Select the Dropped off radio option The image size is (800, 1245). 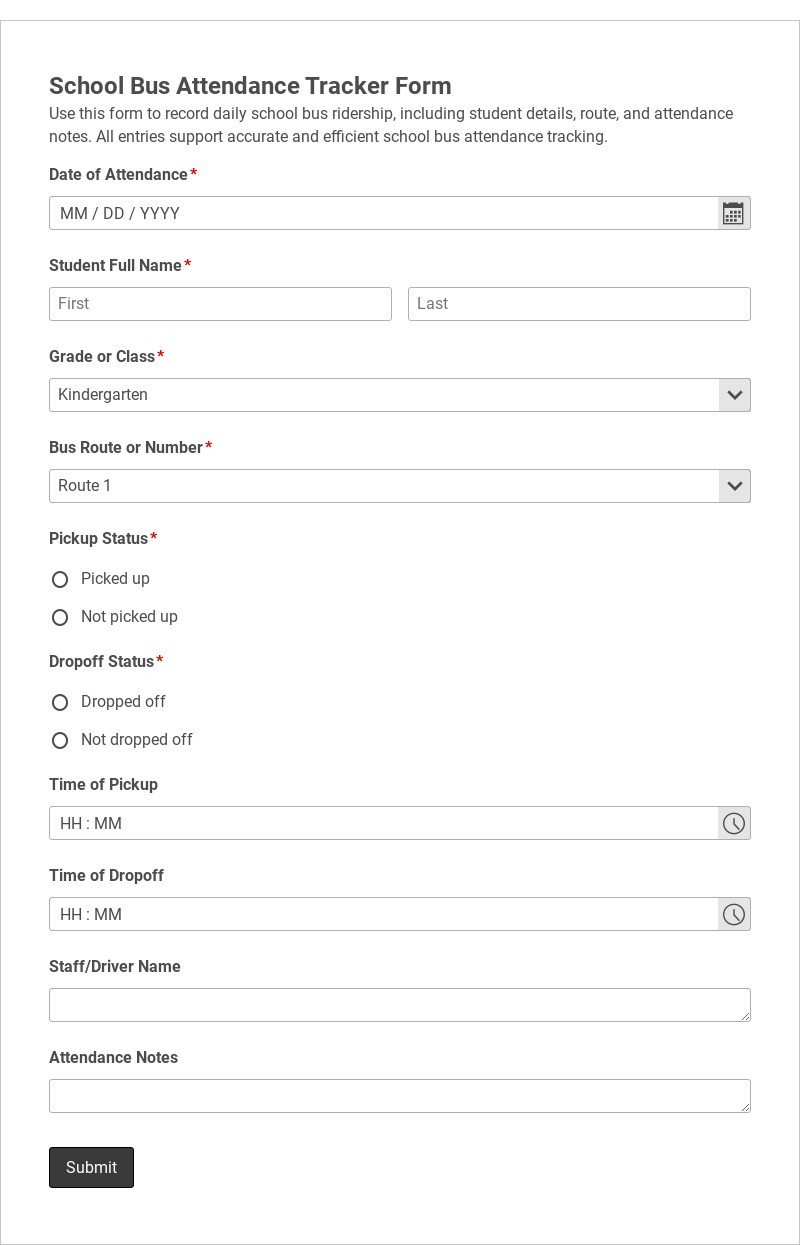tap(60, 702)
